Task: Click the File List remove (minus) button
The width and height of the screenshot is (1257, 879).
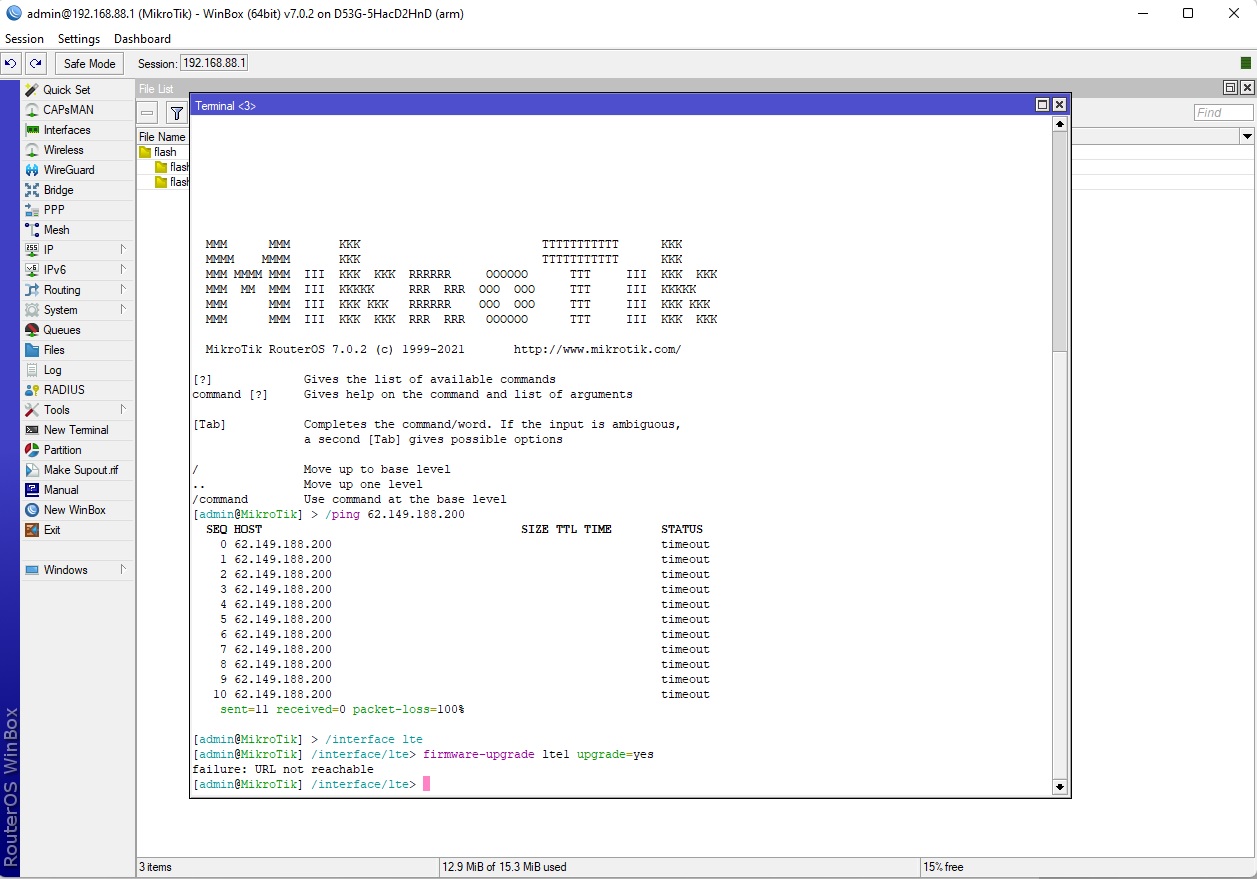Action: (148, 113)
